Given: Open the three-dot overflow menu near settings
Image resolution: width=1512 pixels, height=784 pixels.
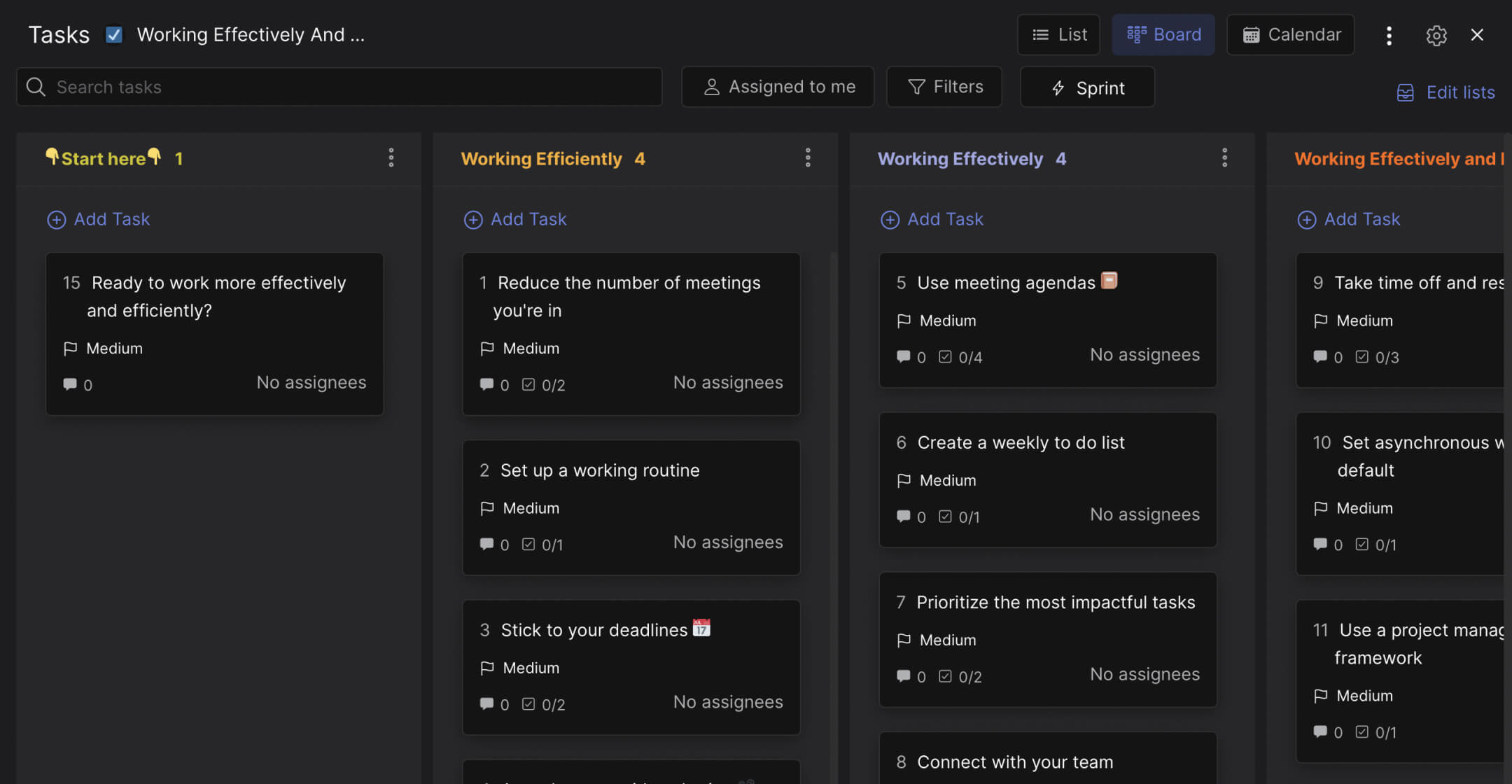Looking at the screenshot, I should [x=1389, y=35].
